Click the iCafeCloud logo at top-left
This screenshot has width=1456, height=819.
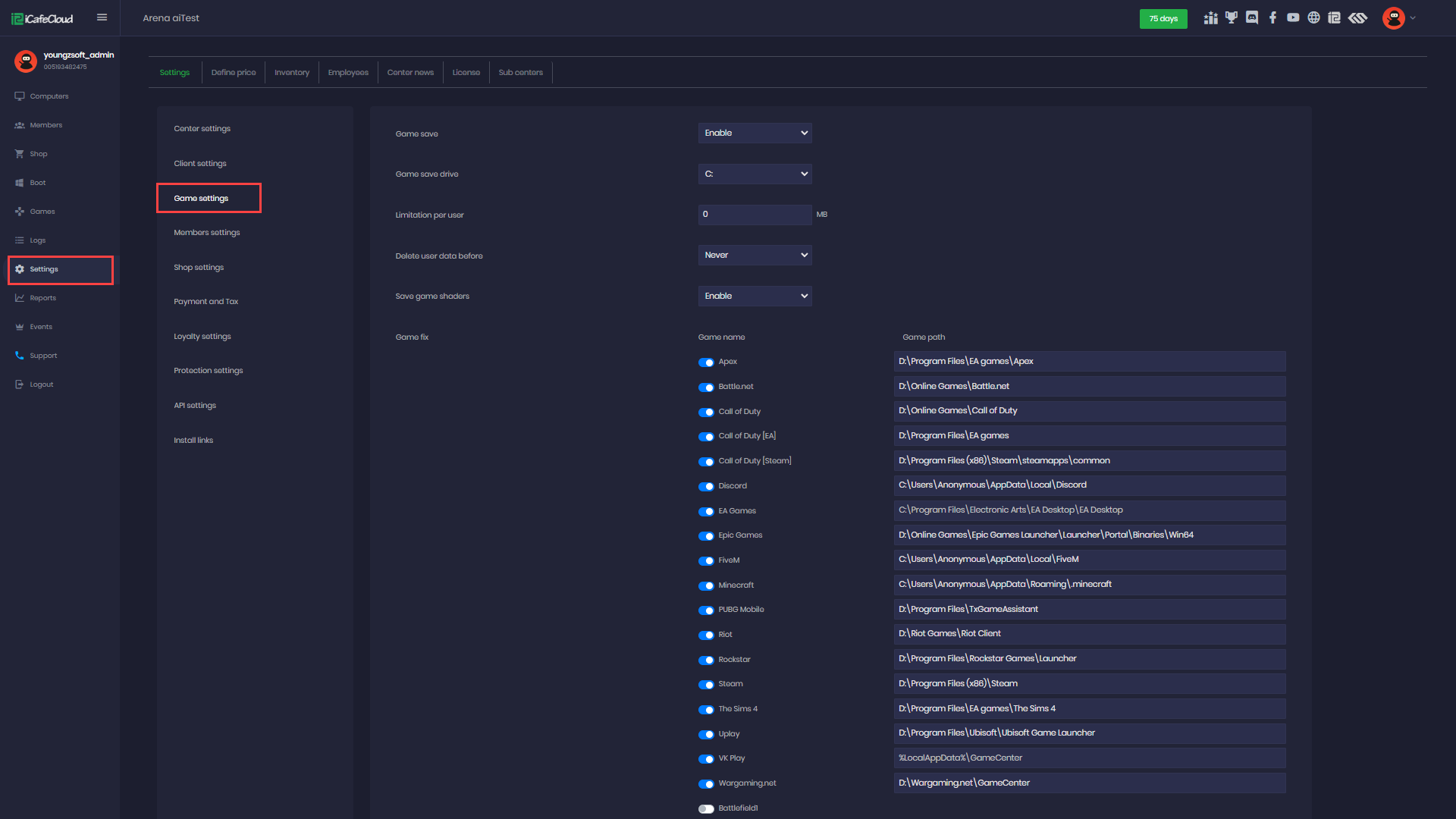pos(42,18)
